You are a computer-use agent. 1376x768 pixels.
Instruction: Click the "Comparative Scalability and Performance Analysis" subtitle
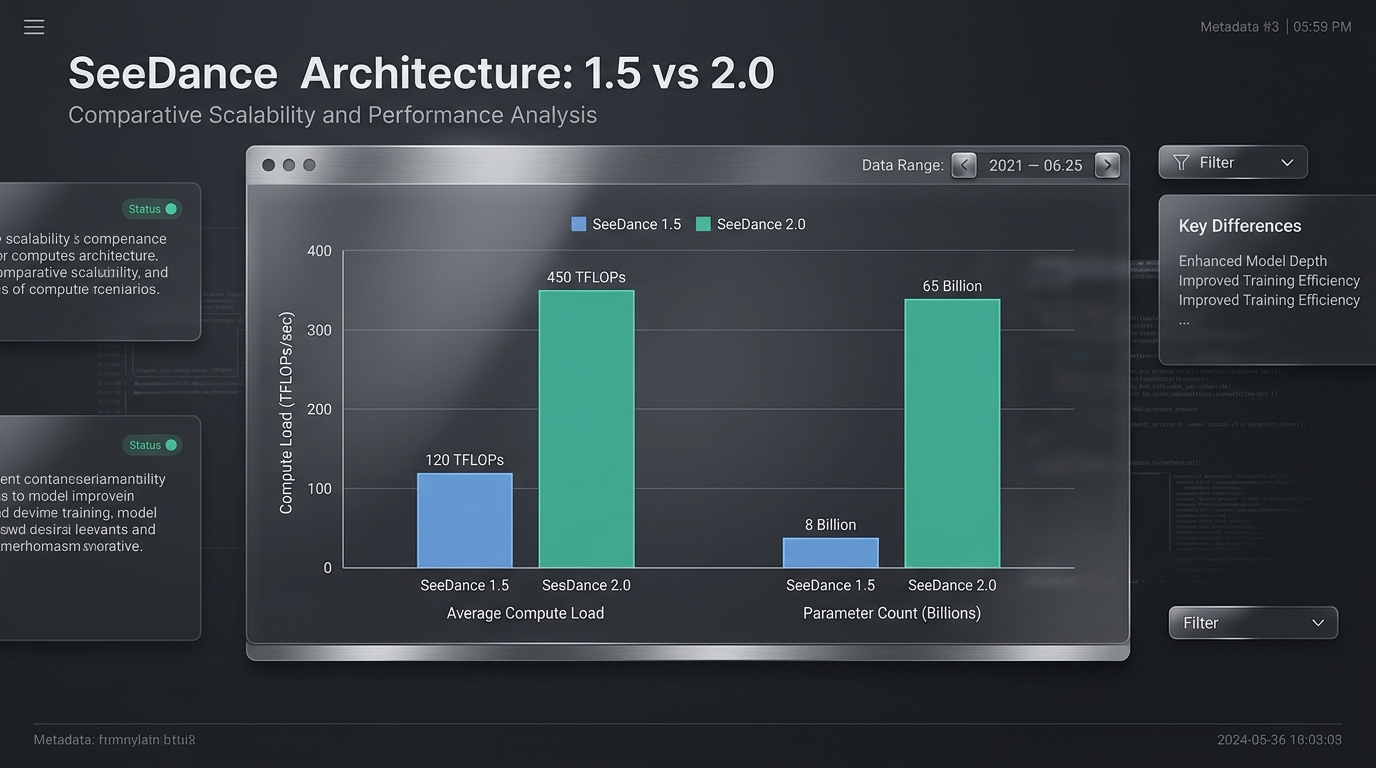click(332, 115)
